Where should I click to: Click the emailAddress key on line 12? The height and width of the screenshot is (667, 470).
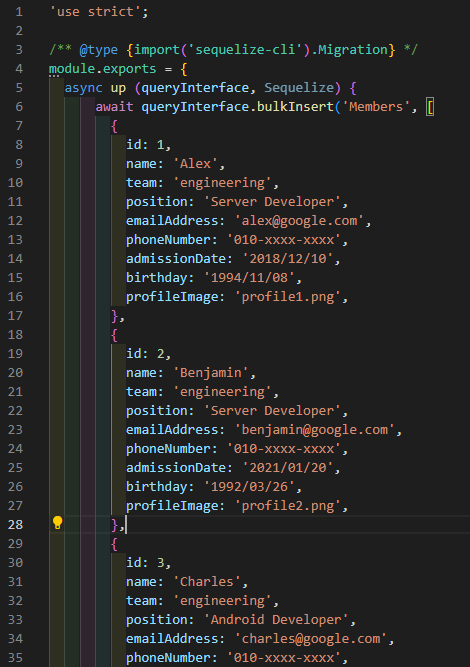click(172, 221)
